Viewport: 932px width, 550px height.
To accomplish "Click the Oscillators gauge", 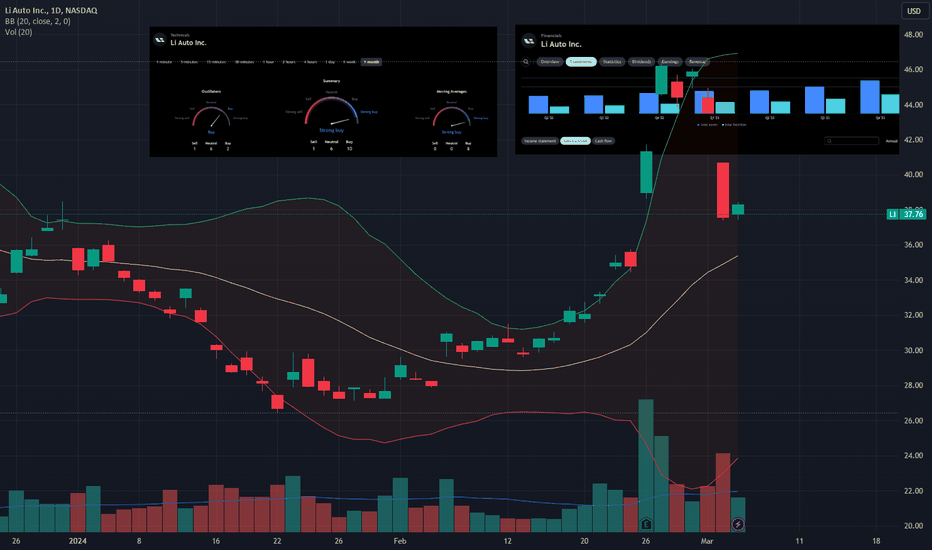I will click(211, 117).
